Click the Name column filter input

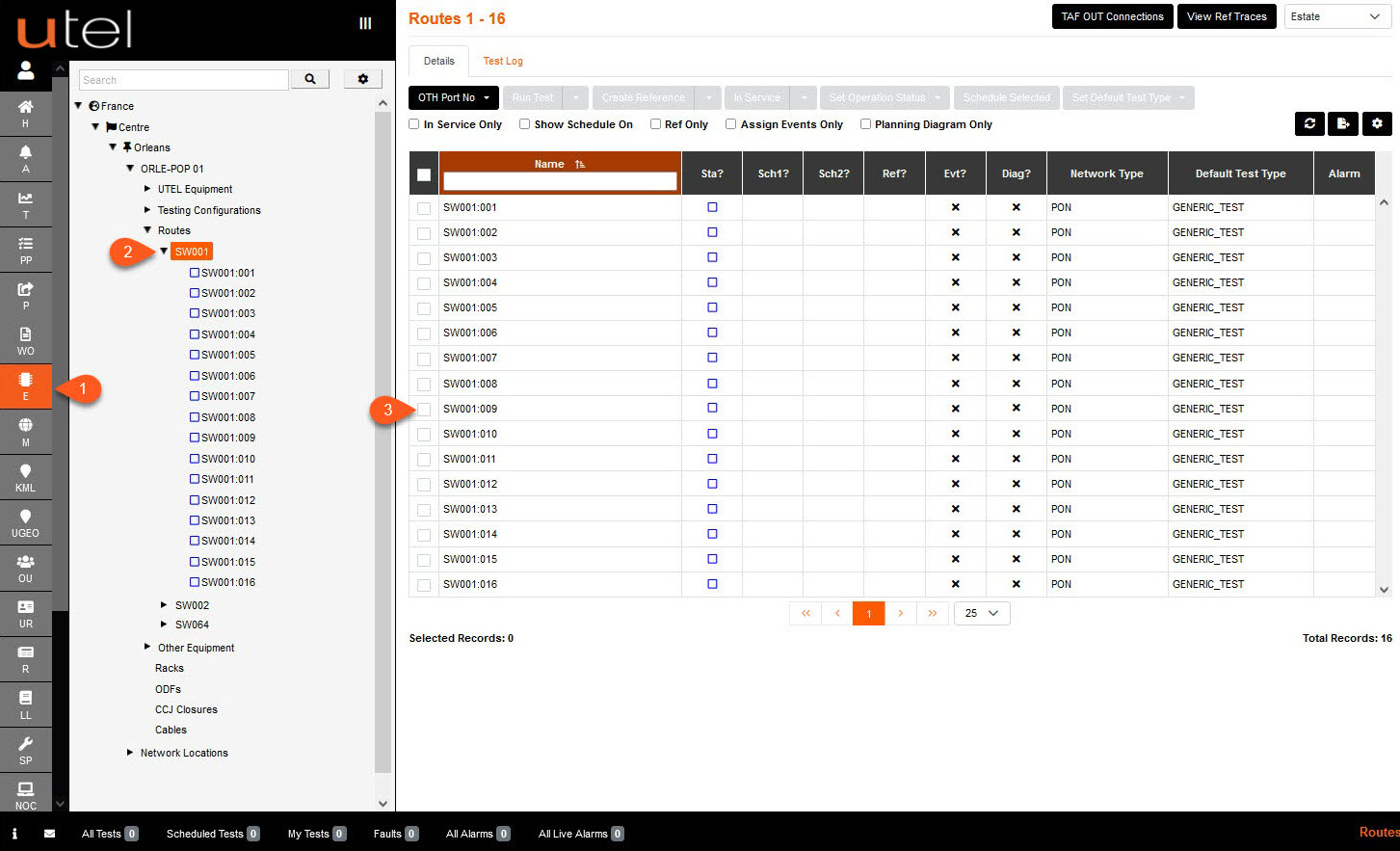[x=560, y=181]
